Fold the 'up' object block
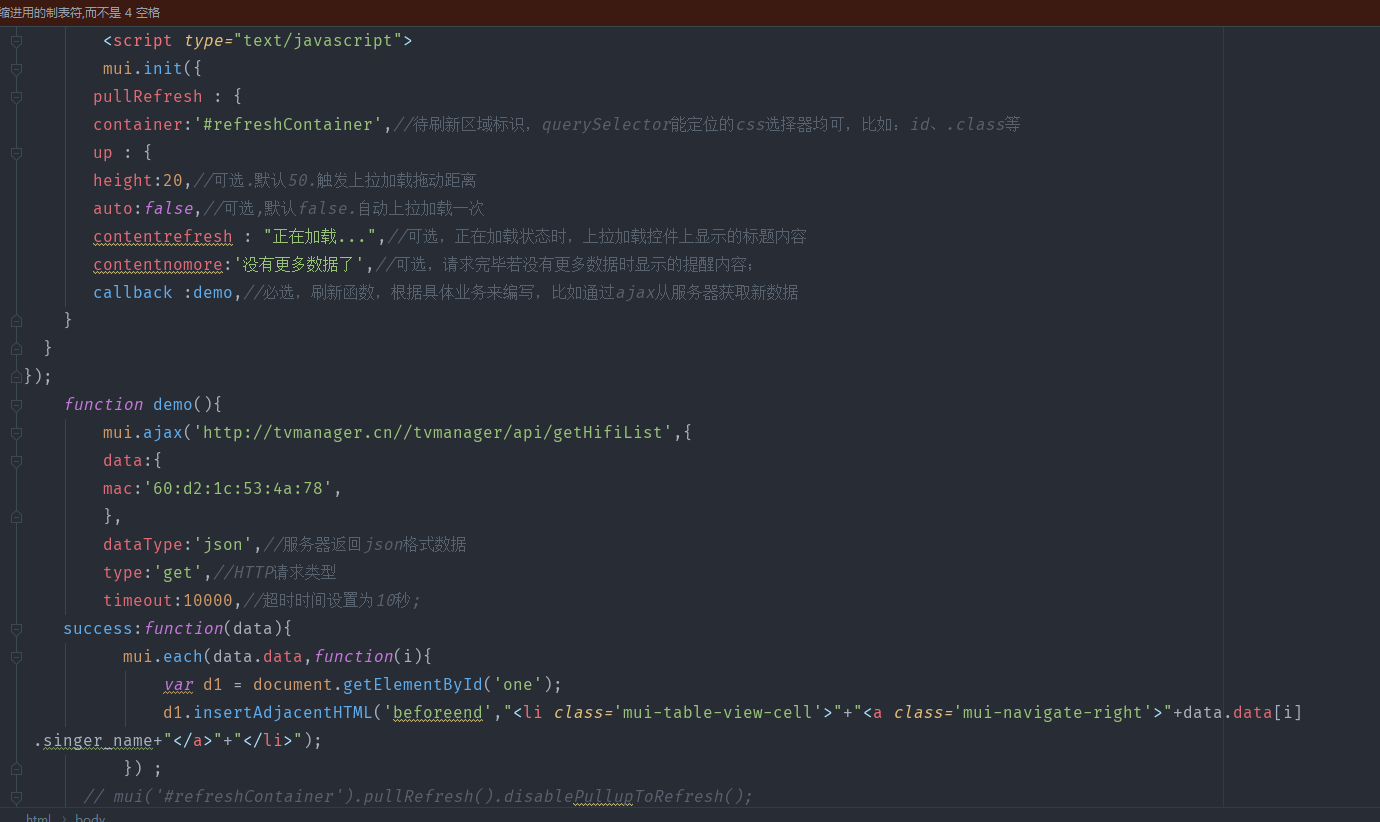Viewport: 1380px width, 822px height. (16, 153)
